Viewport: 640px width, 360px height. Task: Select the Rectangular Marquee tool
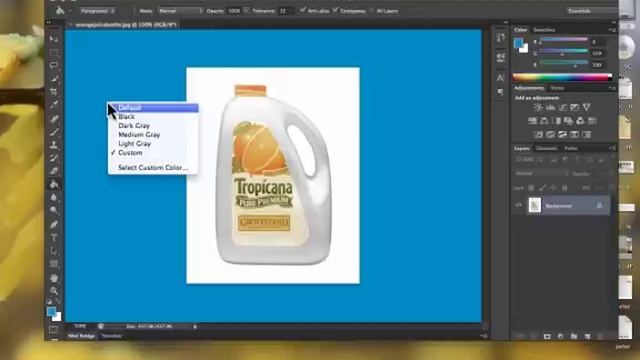[x=53, y=52]
